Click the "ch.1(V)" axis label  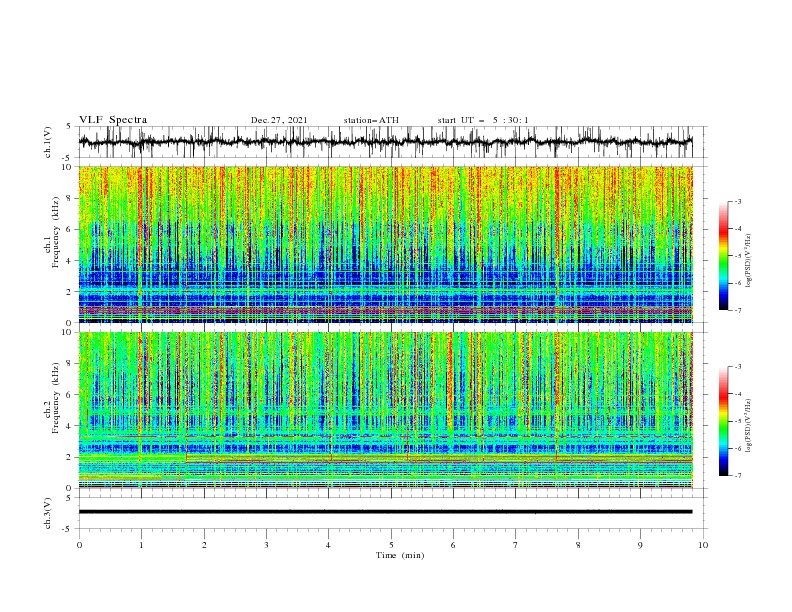tap(48, 142)
